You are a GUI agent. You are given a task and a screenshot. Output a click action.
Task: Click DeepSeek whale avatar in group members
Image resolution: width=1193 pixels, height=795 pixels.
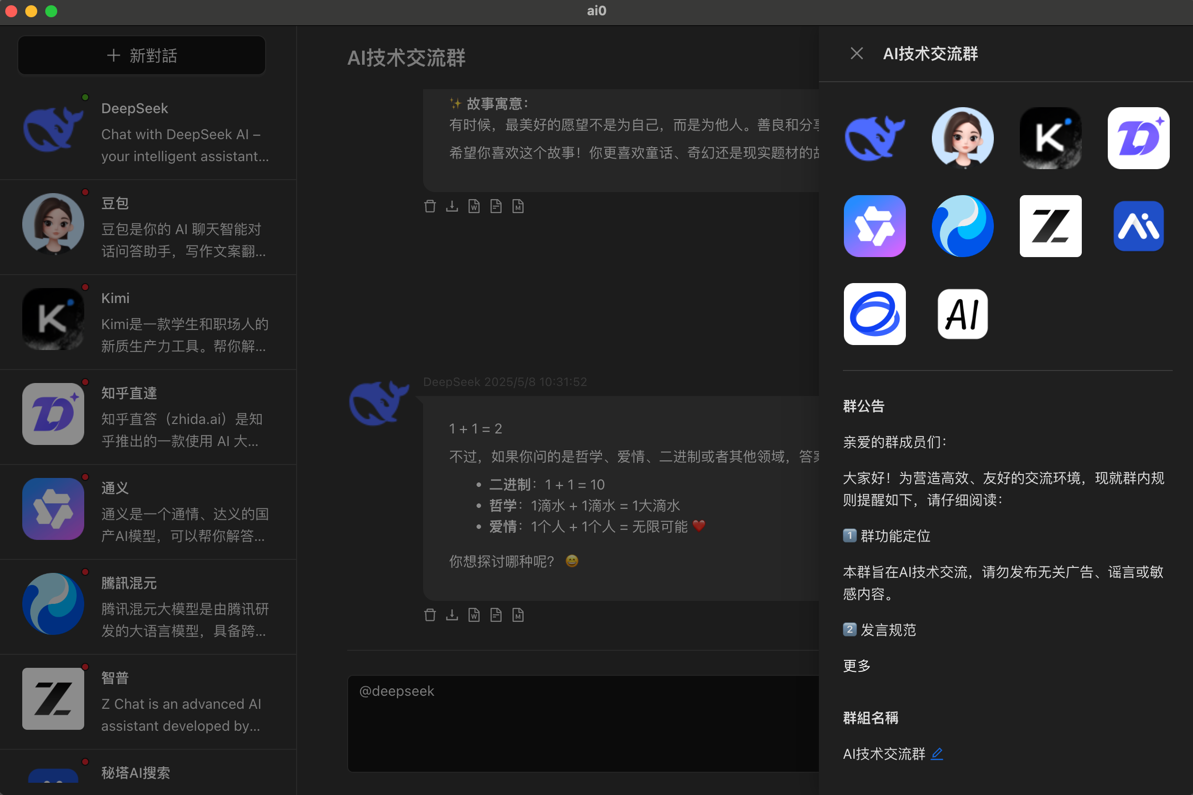coord(875,138)
